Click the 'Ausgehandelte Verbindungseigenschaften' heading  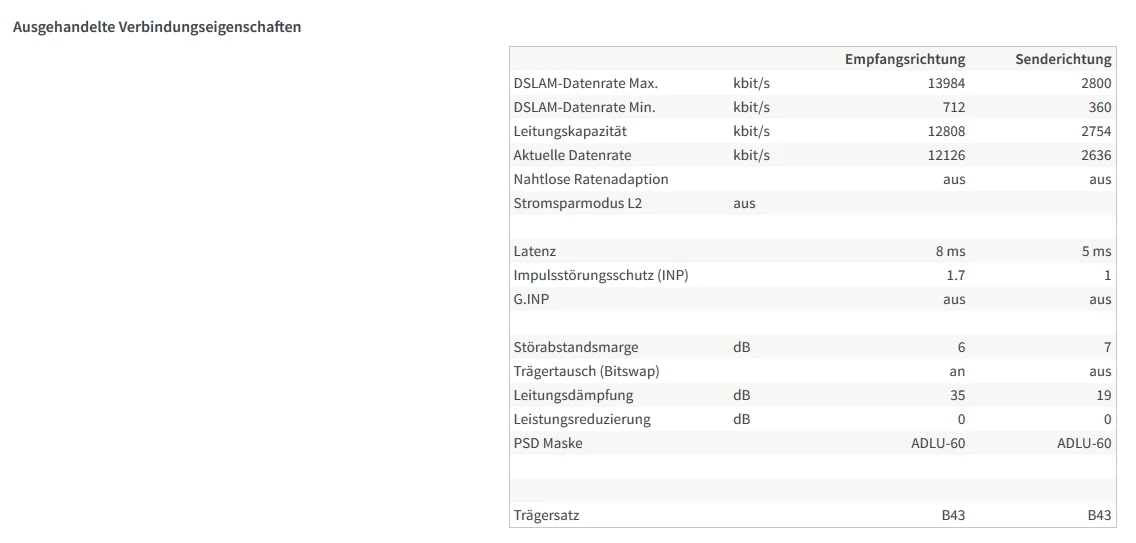click(x=157, y=27)
